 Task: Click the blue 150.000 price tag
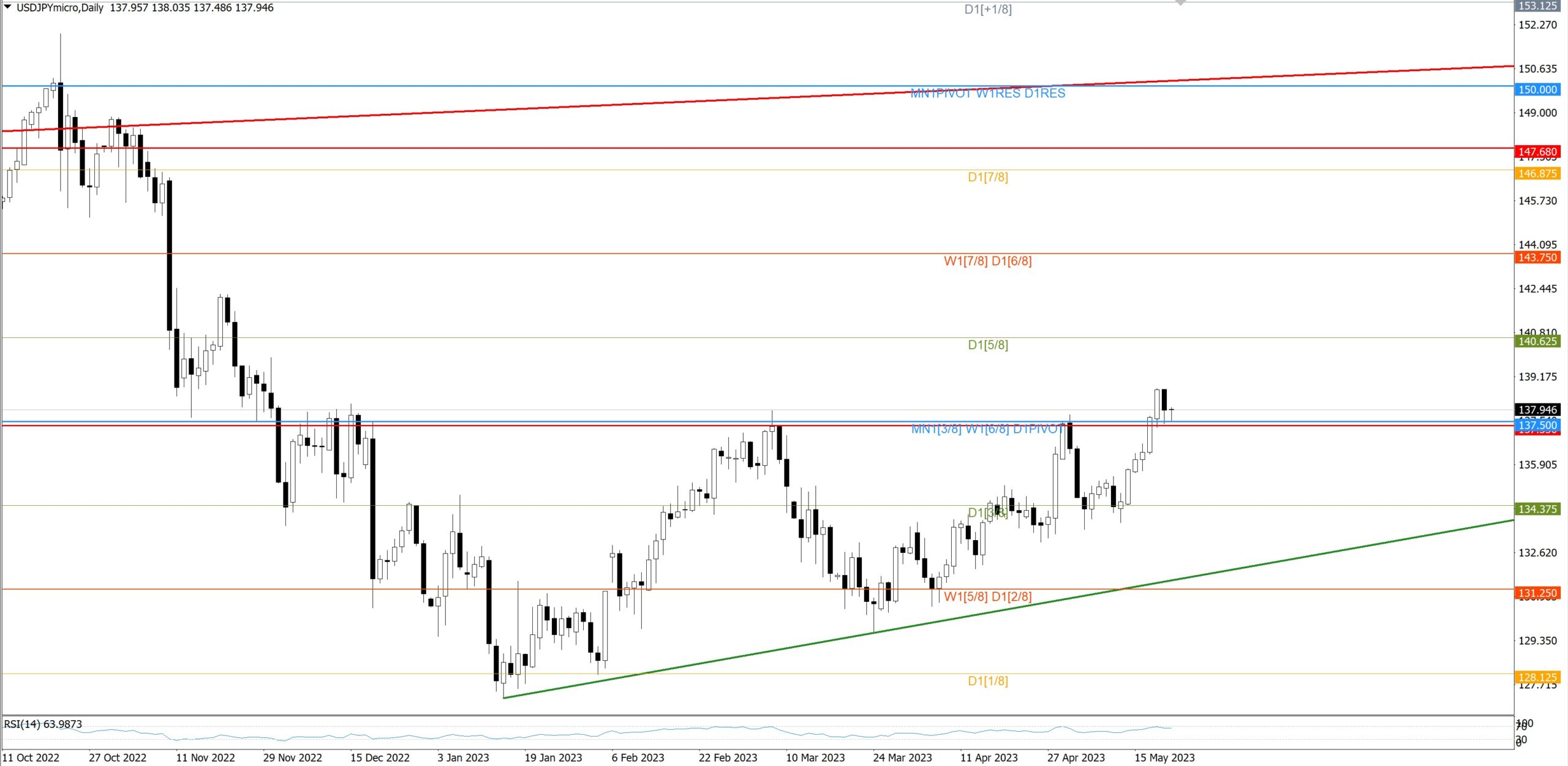click(x=1537, y=90)
